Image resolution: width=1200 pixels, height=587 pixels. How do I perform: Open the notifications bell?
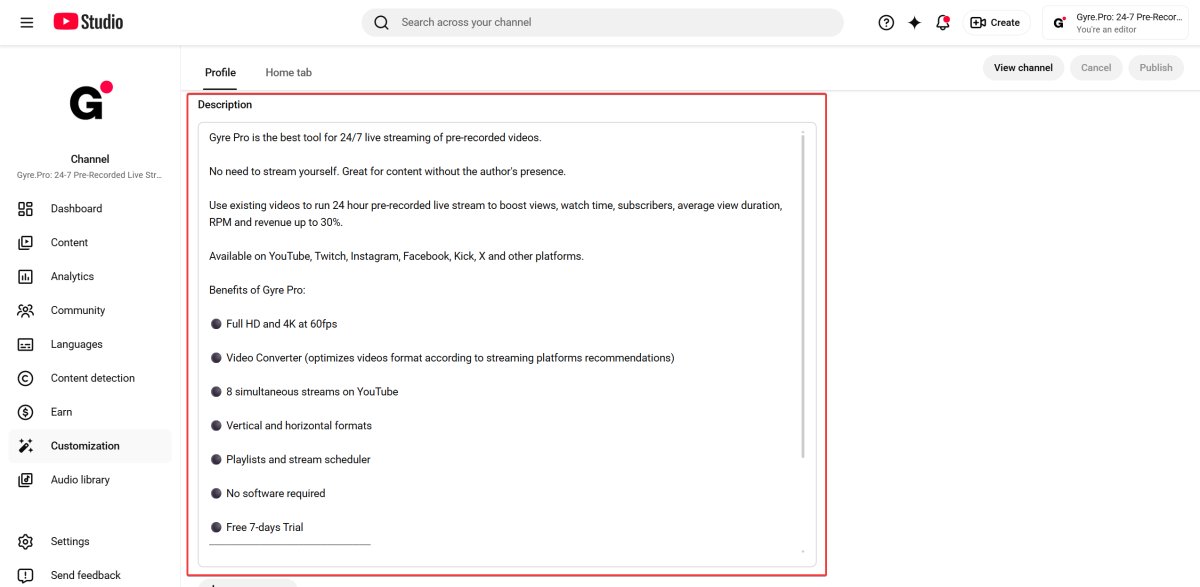pyautogui.click(x=942, y=22)
